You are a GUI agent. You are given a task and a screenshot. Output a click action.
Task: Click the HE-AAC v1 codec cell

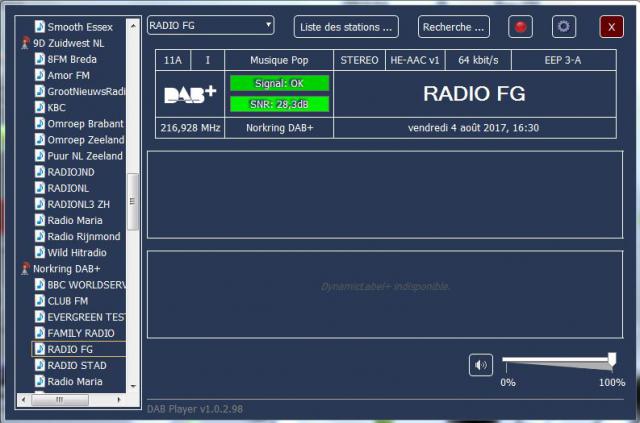tap(415, 60)
